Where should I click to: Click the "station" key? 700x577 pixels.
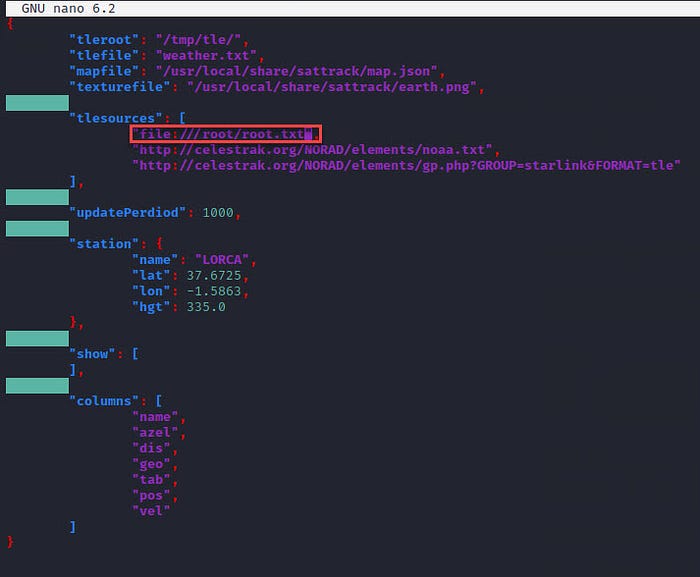pos(104,244)
